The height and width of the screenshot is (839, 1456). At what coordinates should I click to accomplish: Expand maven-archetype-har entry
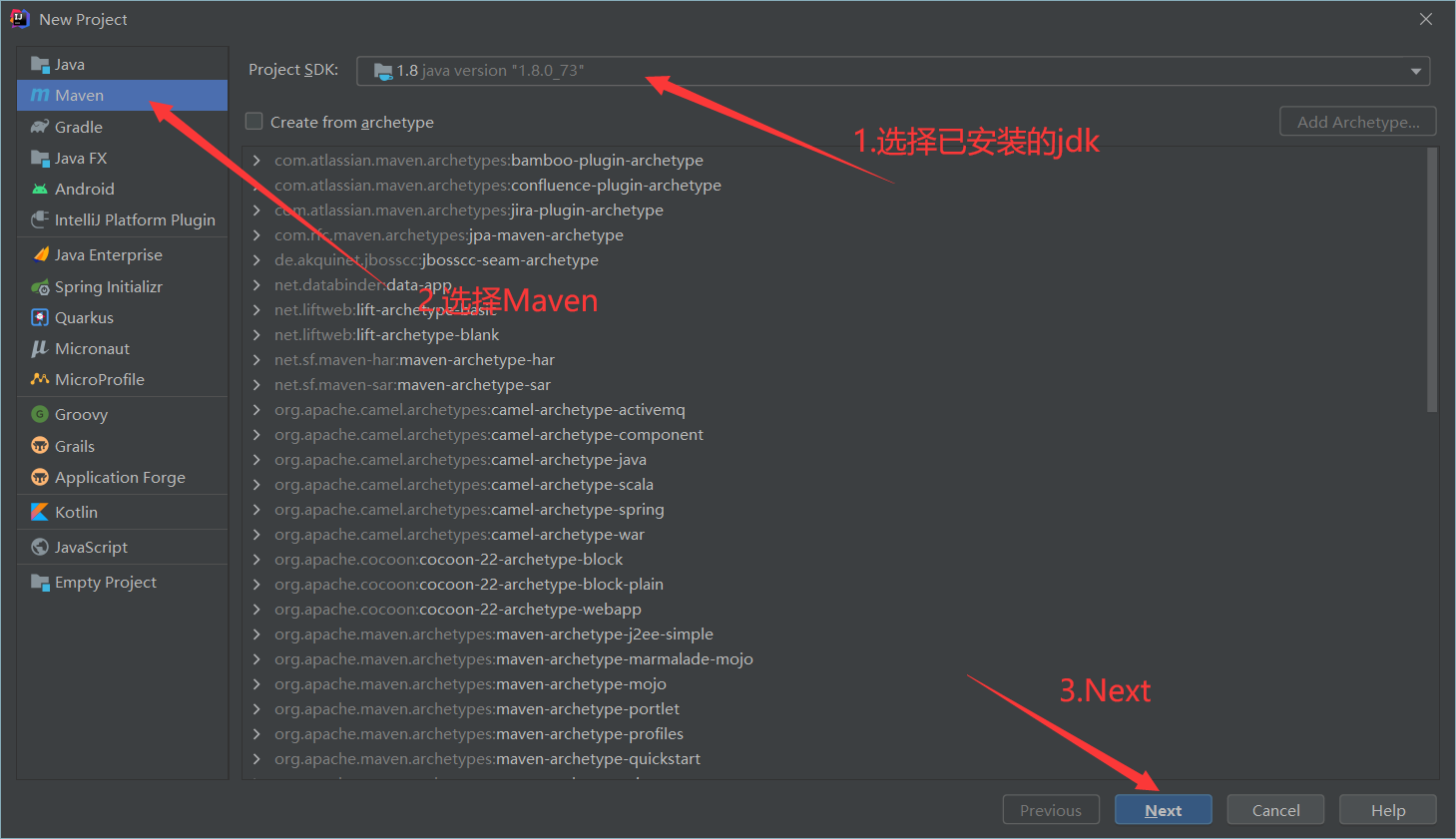tap(256, 360)
